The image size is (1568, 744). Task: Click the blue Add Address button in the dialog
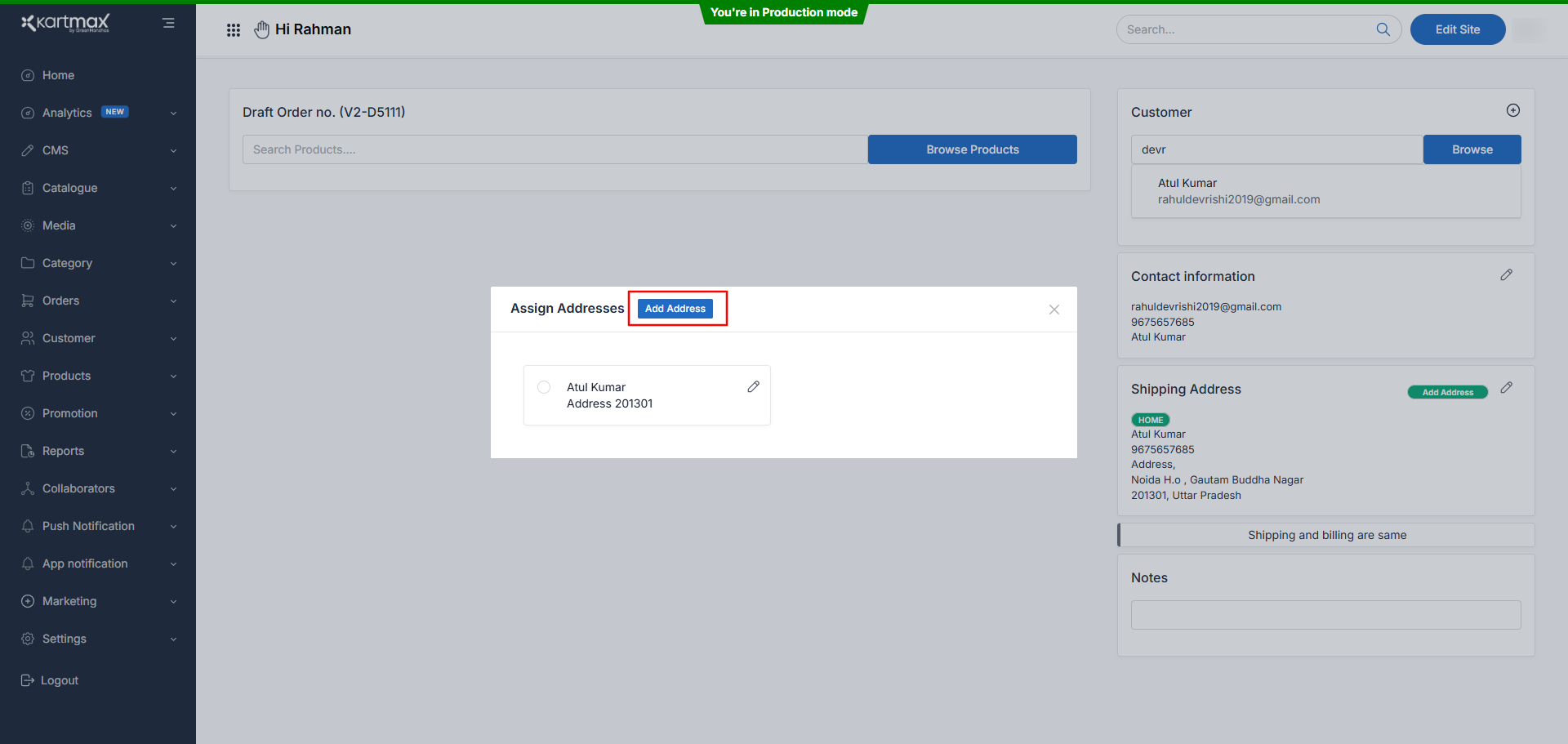point(675,309)
